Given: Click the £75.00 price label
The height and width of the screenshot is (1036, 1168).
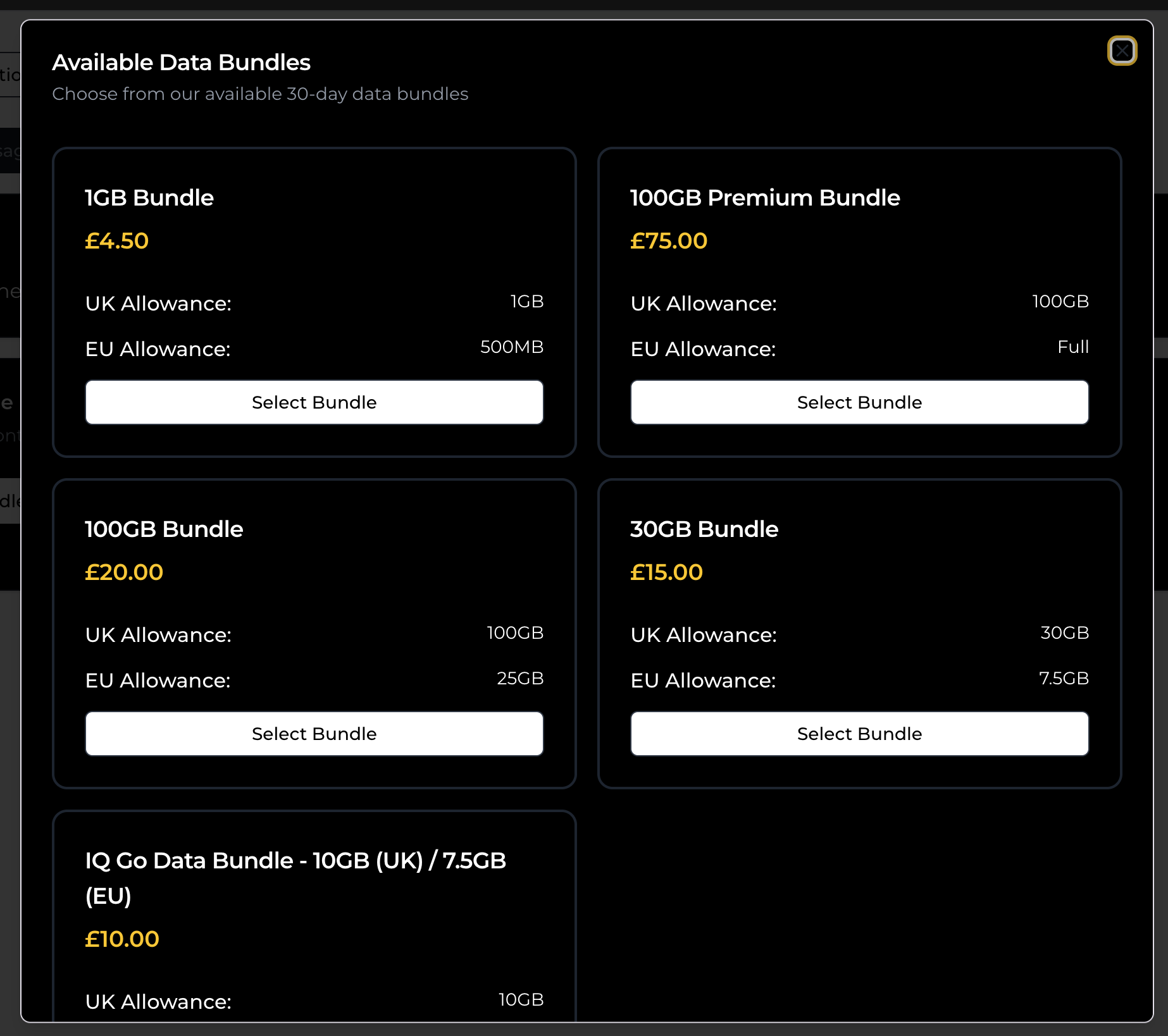Looking at the screenshot, I should coord(668,241).
